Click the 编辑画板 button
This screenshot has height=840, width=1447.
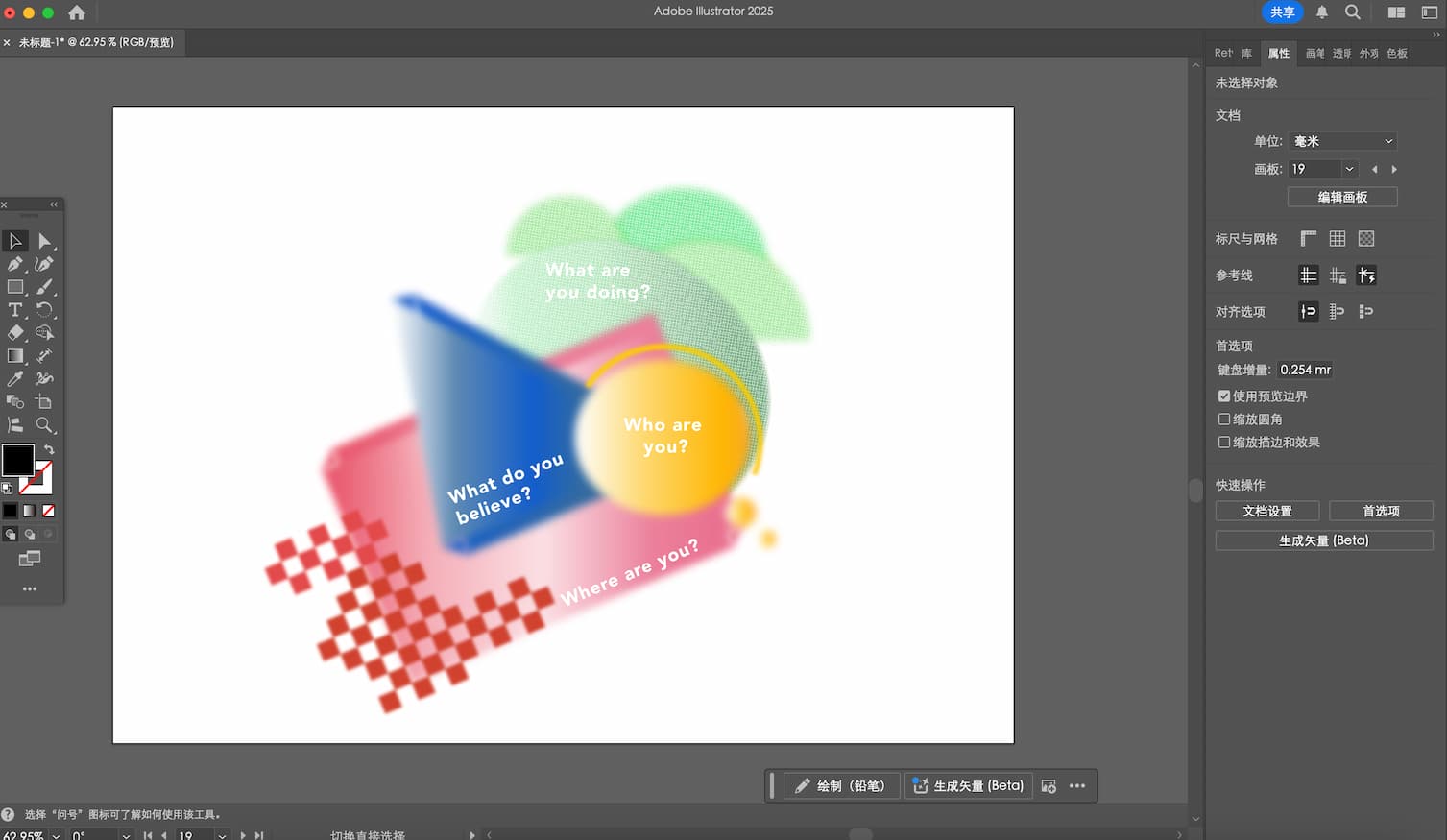(x=1342, y=197)
